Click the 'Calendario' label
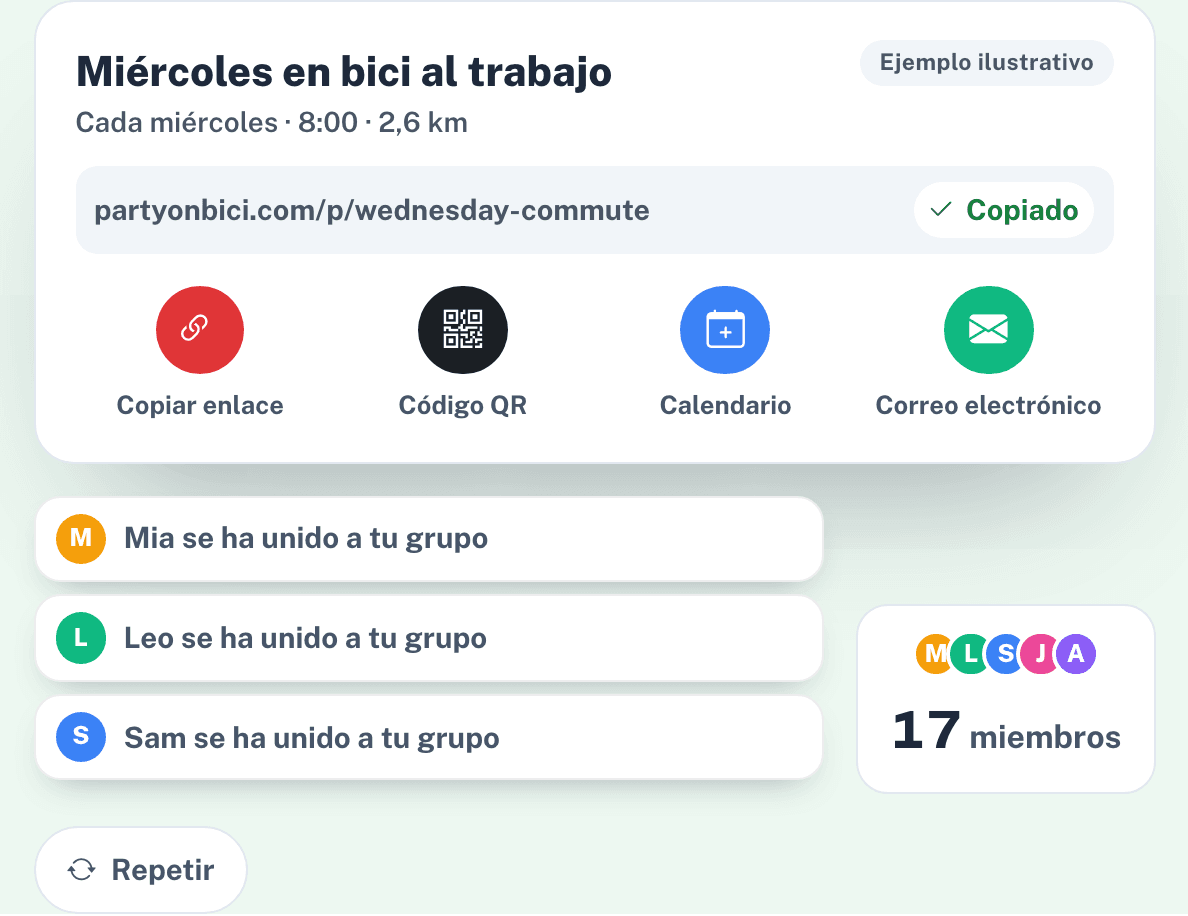 tap(725, 405)
